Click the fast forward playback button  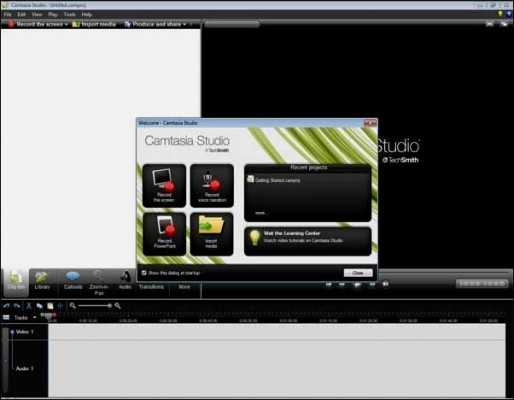pyautogui.click(x=372, y=284)
